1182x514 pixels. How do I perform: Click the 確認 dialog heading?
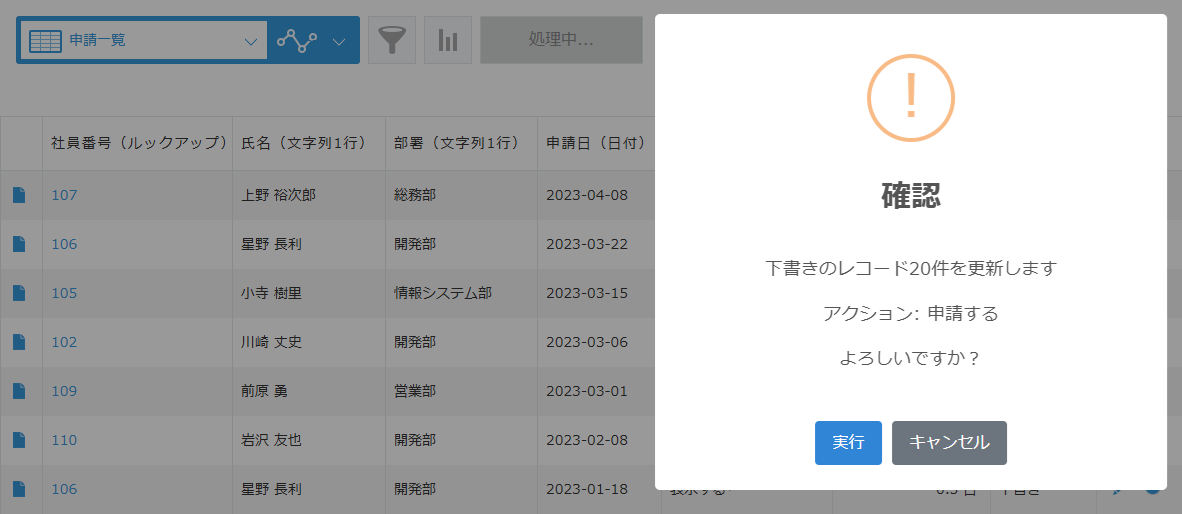(x=911, y=197)
